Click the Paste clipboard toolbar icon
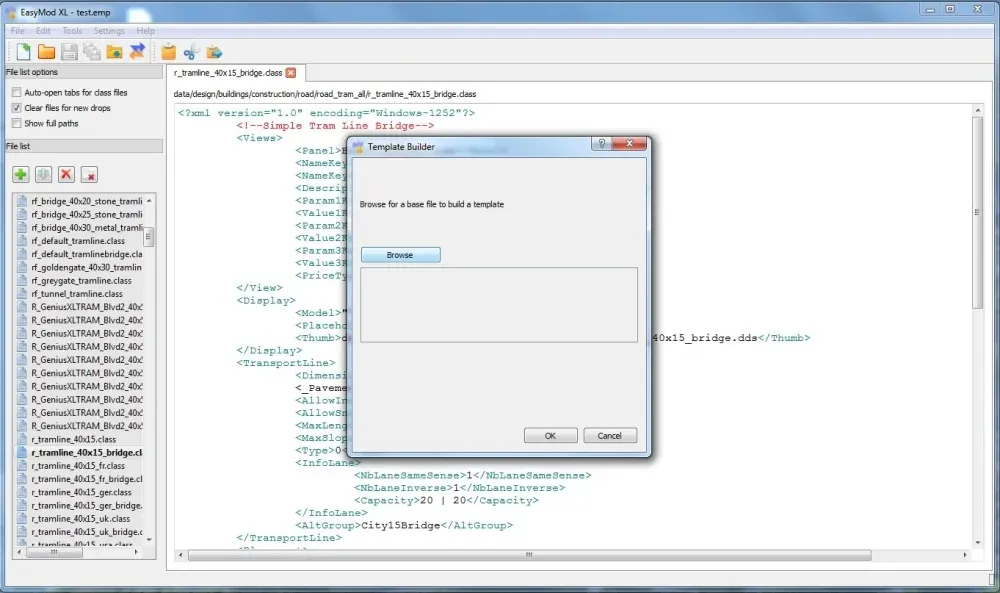 [x=168, y=51]
